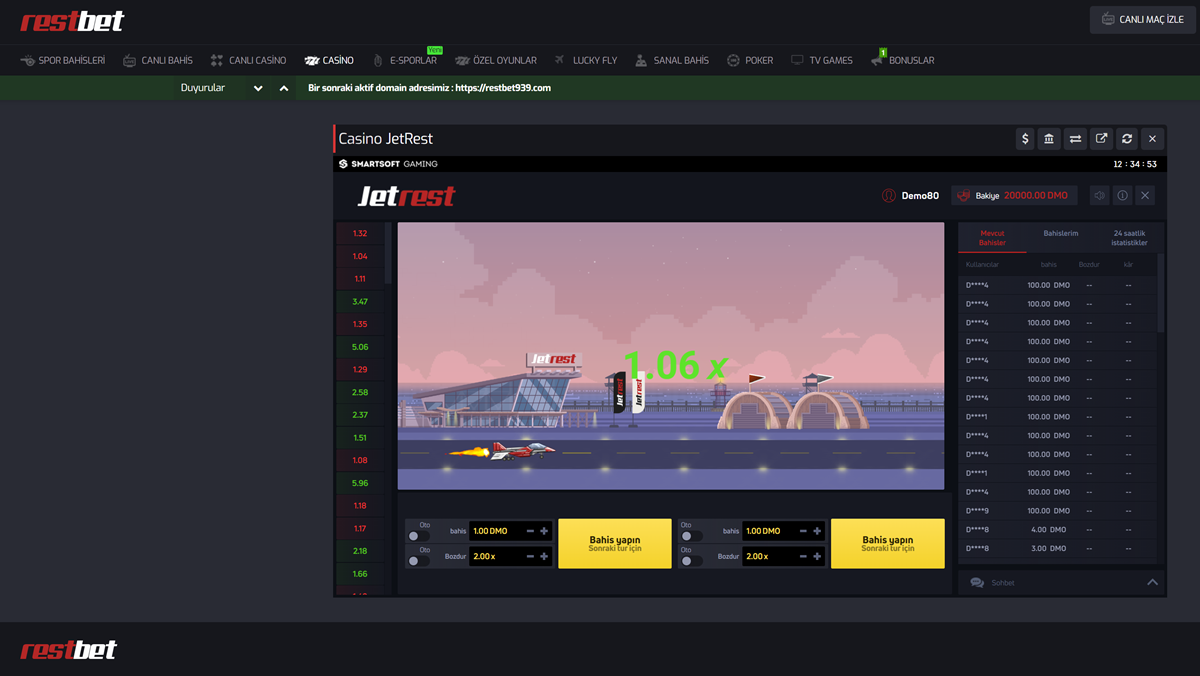This screenshot has width=1200, height=676.
Task: Open the Canlı Bahis menu
Action: click(x=158, y=60)
